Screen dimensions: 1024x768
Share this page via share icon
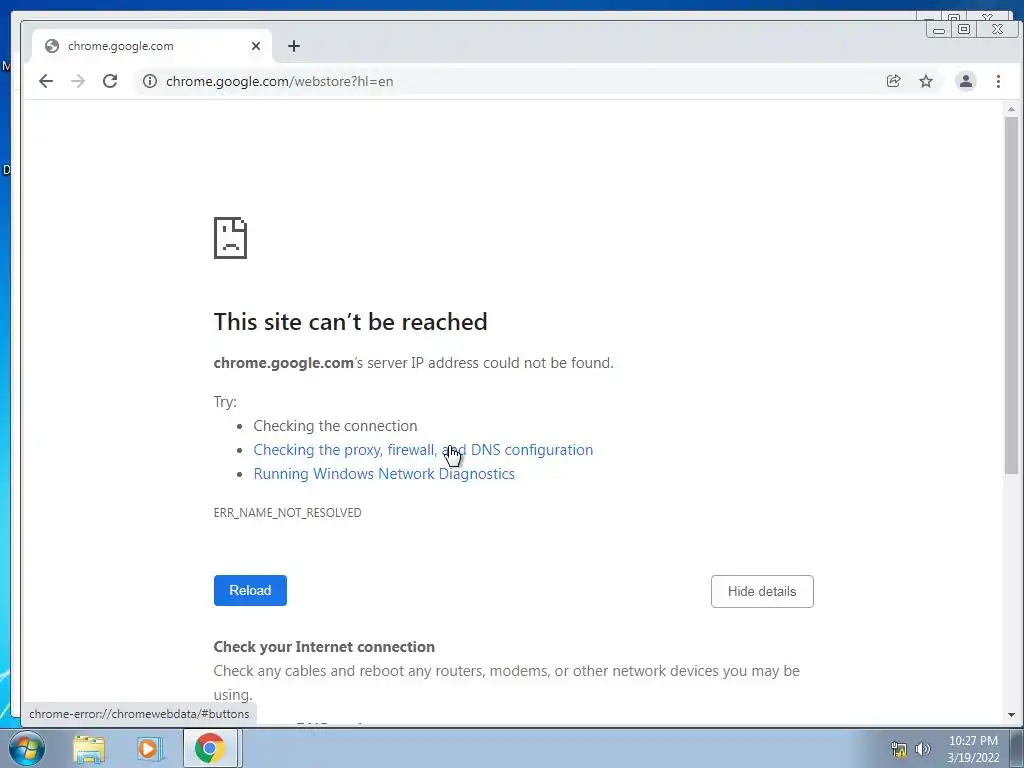[x=893, y=81]
